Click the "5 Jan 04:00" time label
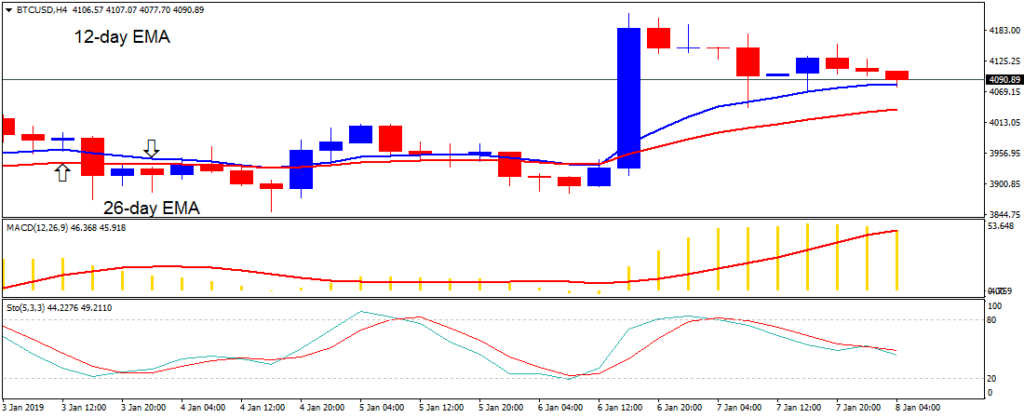 click(383, 408)
